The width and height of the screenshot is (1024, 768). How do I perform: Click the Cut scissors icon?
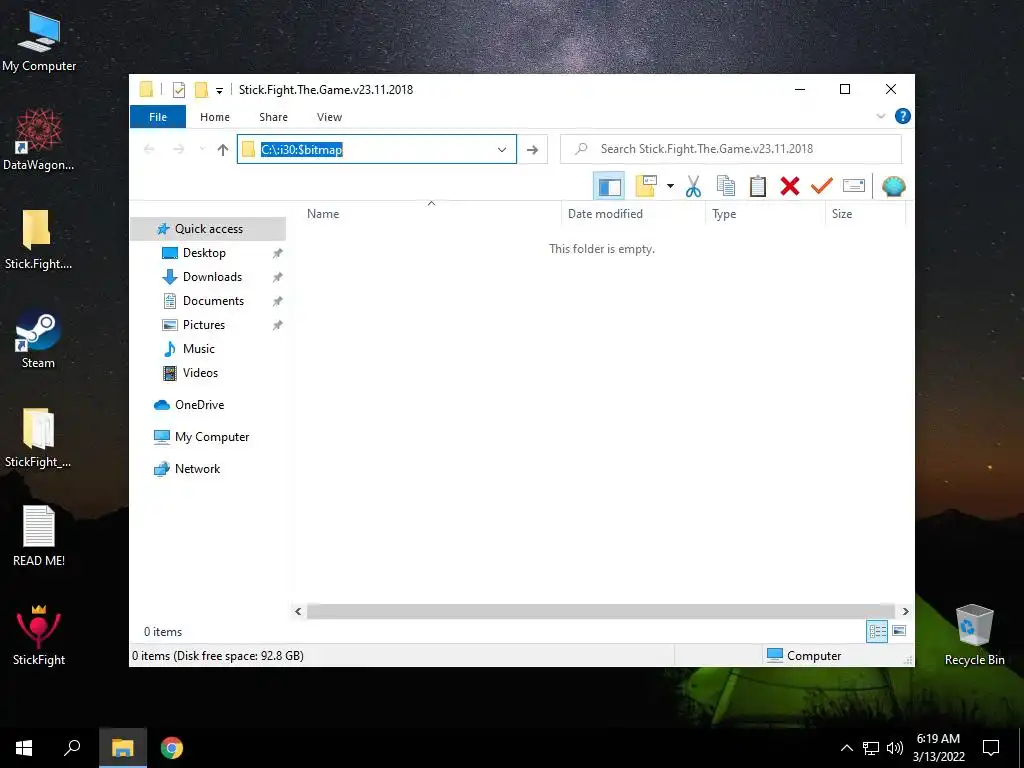pyautogui.click(x=693, y=186)
